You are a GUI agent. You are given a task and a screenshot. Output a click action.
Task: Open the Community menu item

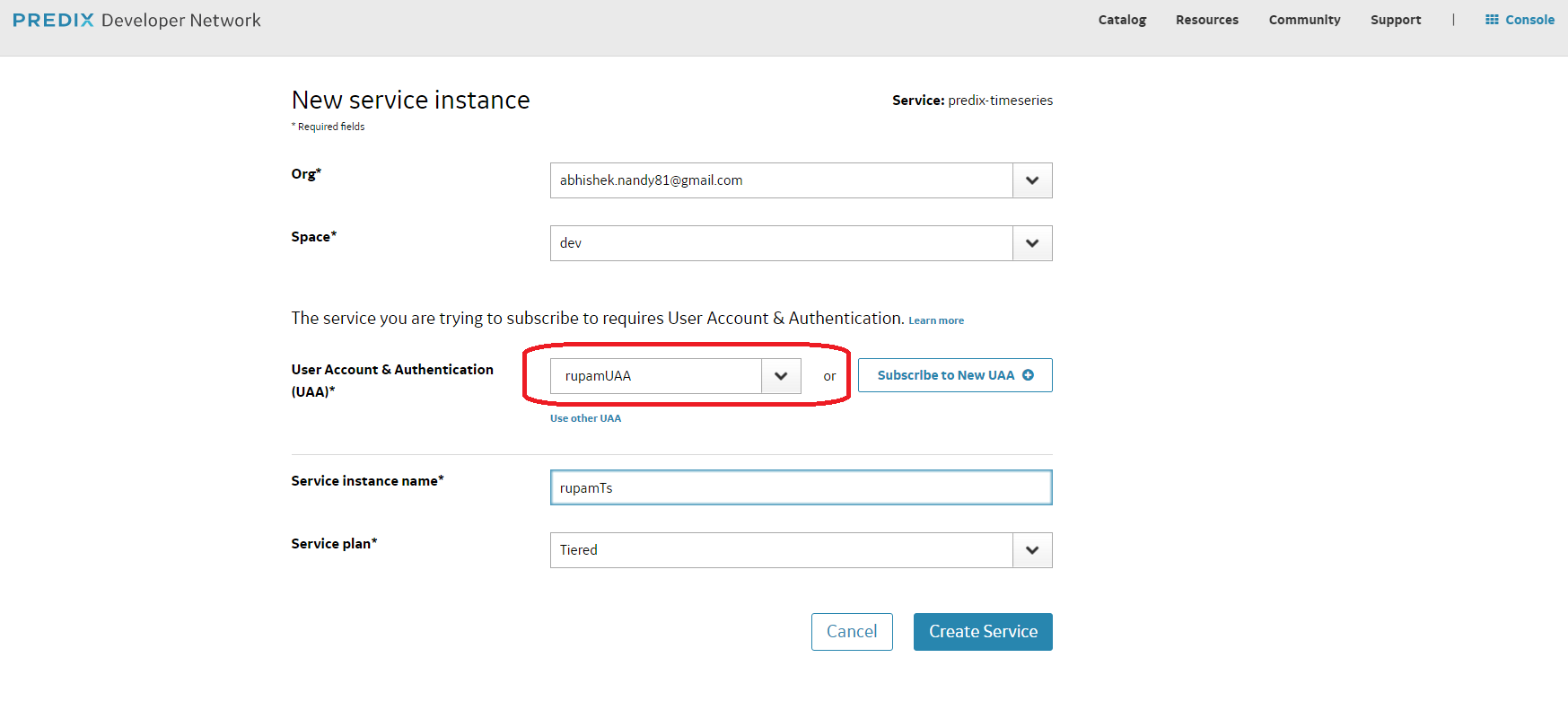pos(1304,20)
